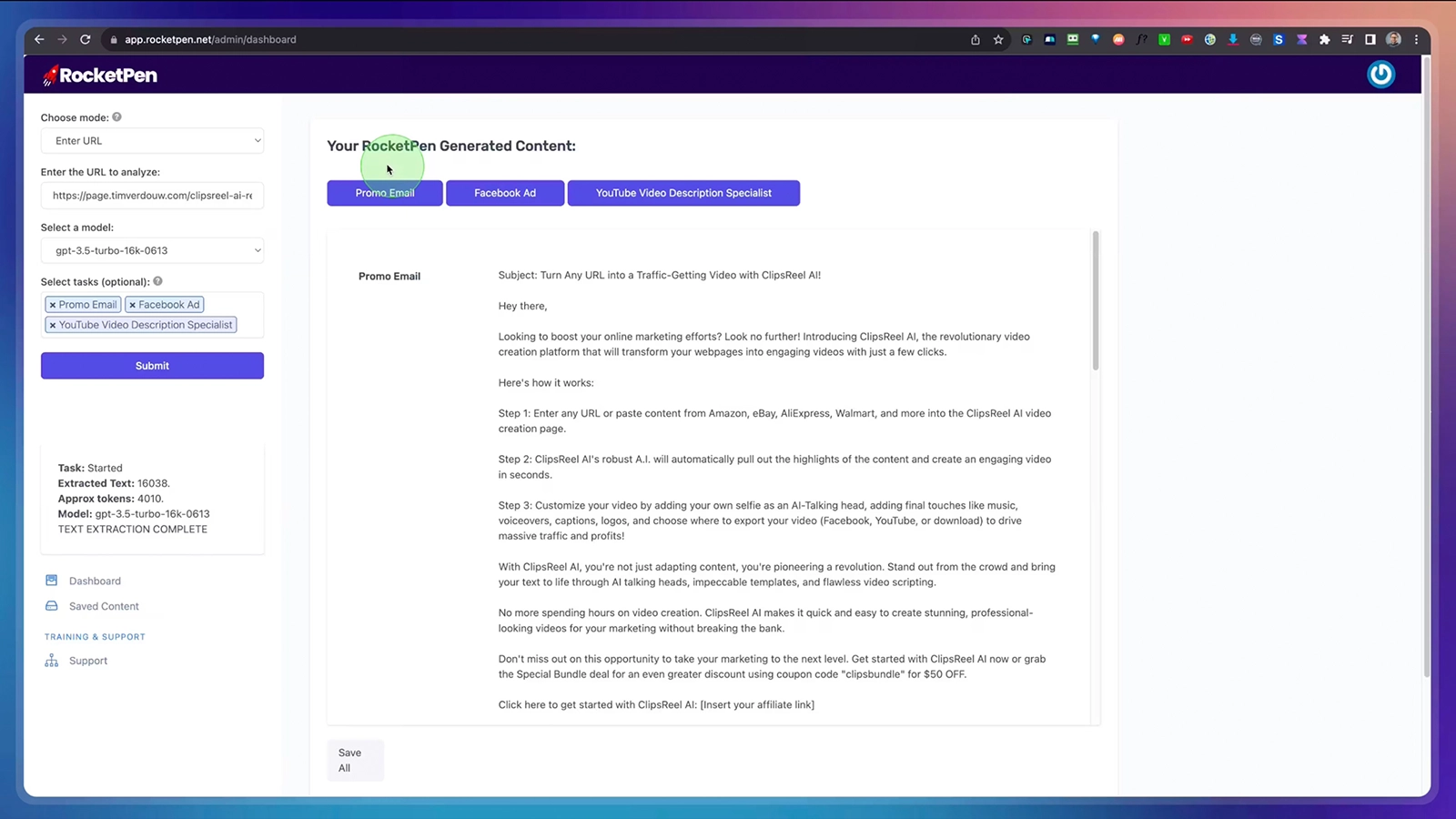
Task: Click the power logout icon top right
Action: click(x=1380, y=74)
